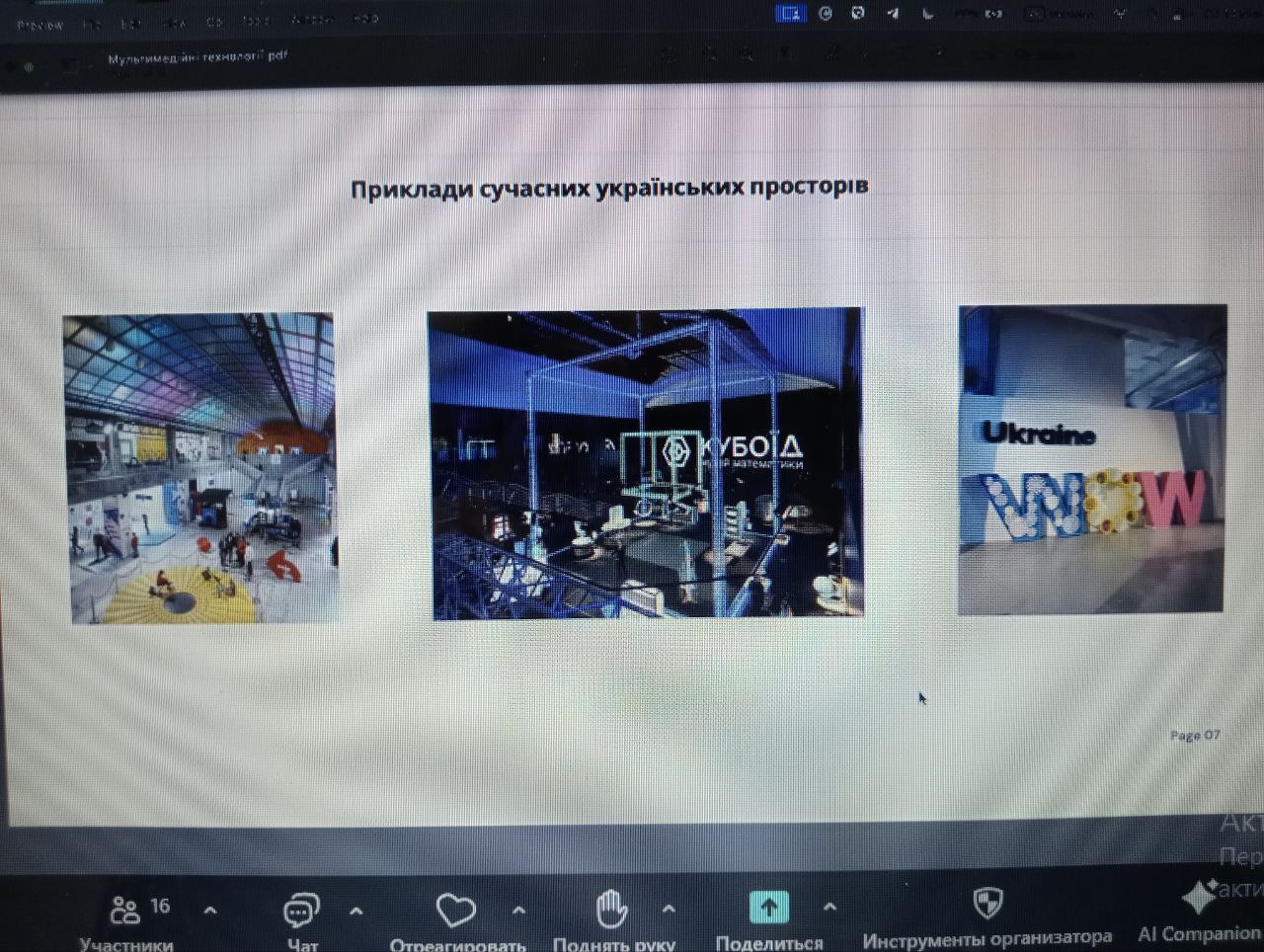Open the Участники participants panel
This screenshot has height=952, width=1264.
(x=126, y=911)
